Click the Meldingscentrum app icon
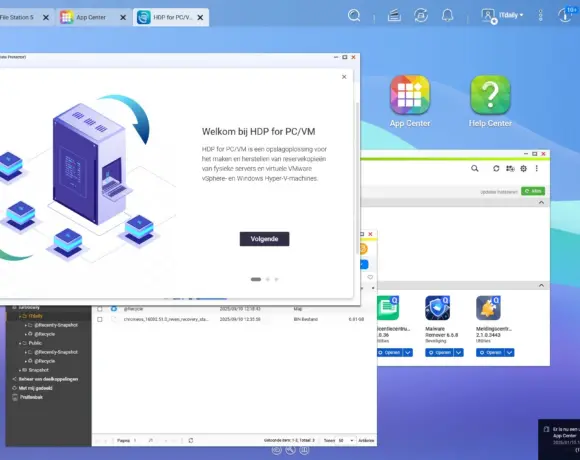Image resolution: width=580 pixels, height=460 pixels. 488,308
